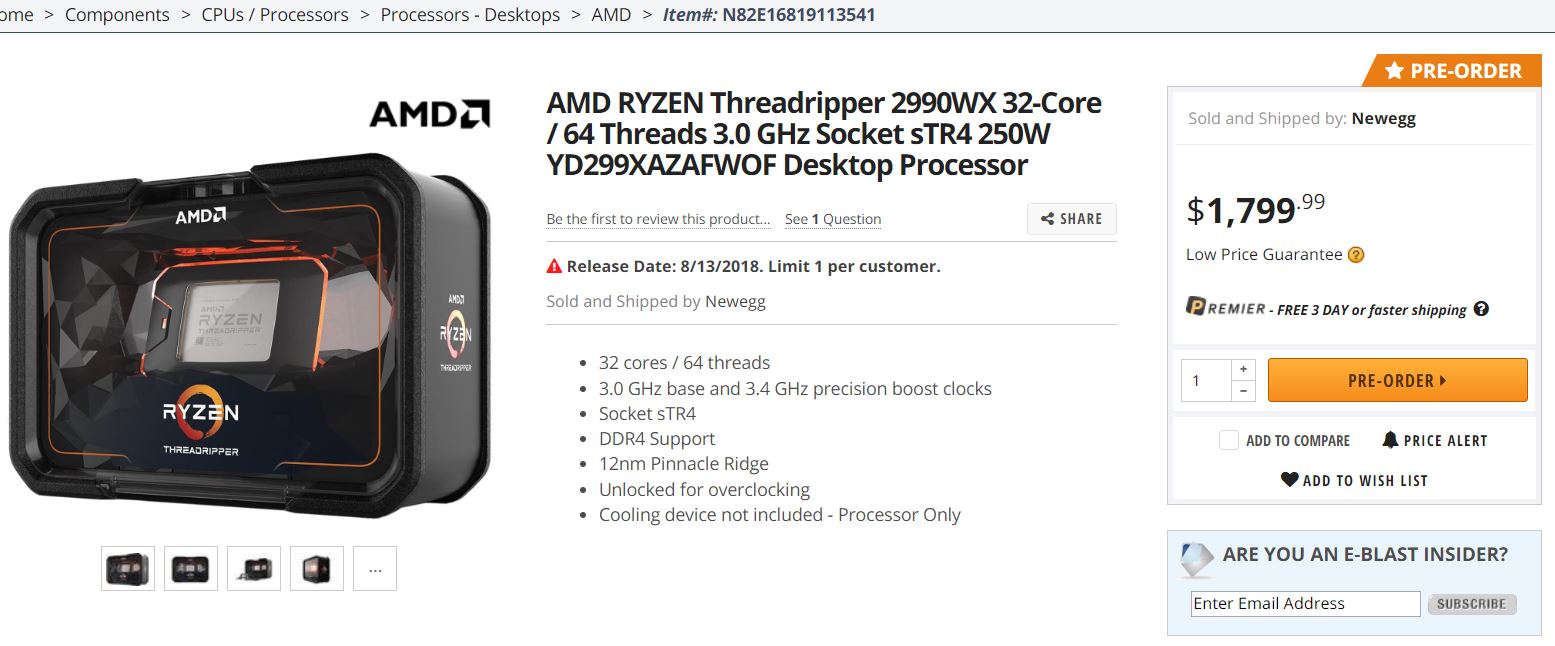Expand more product images with the ellipsis
This screenshot has width=1555, height=646.
(375, 569)
